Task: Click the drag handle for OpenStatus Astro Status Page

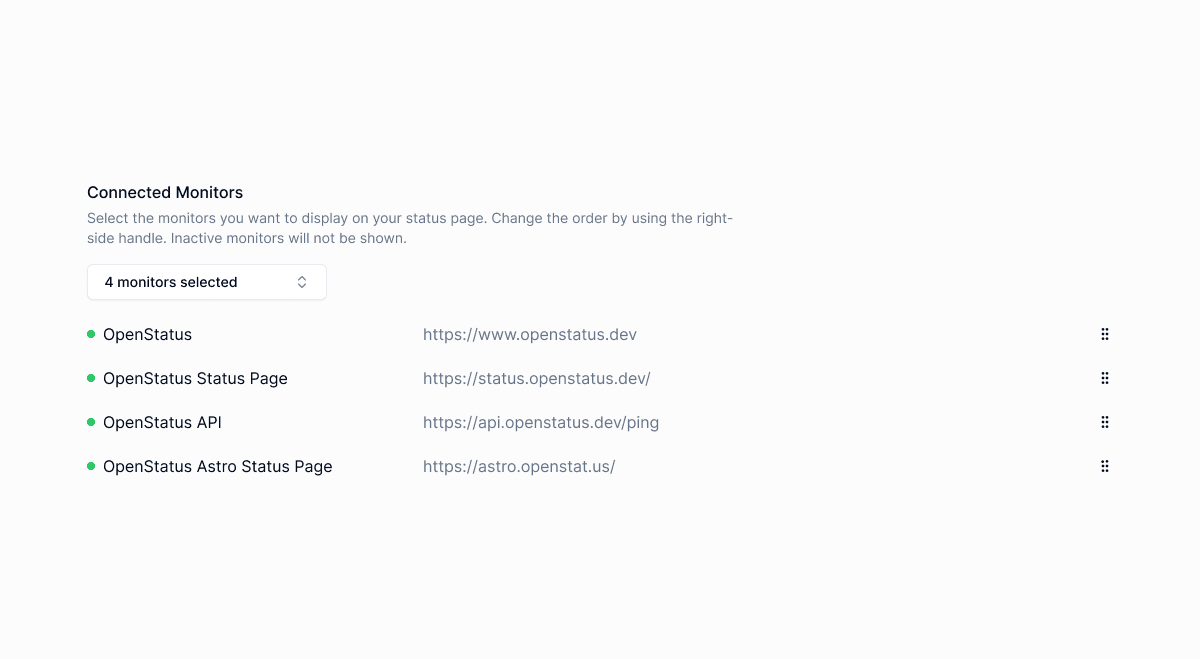Action: tap(1104, 466)
